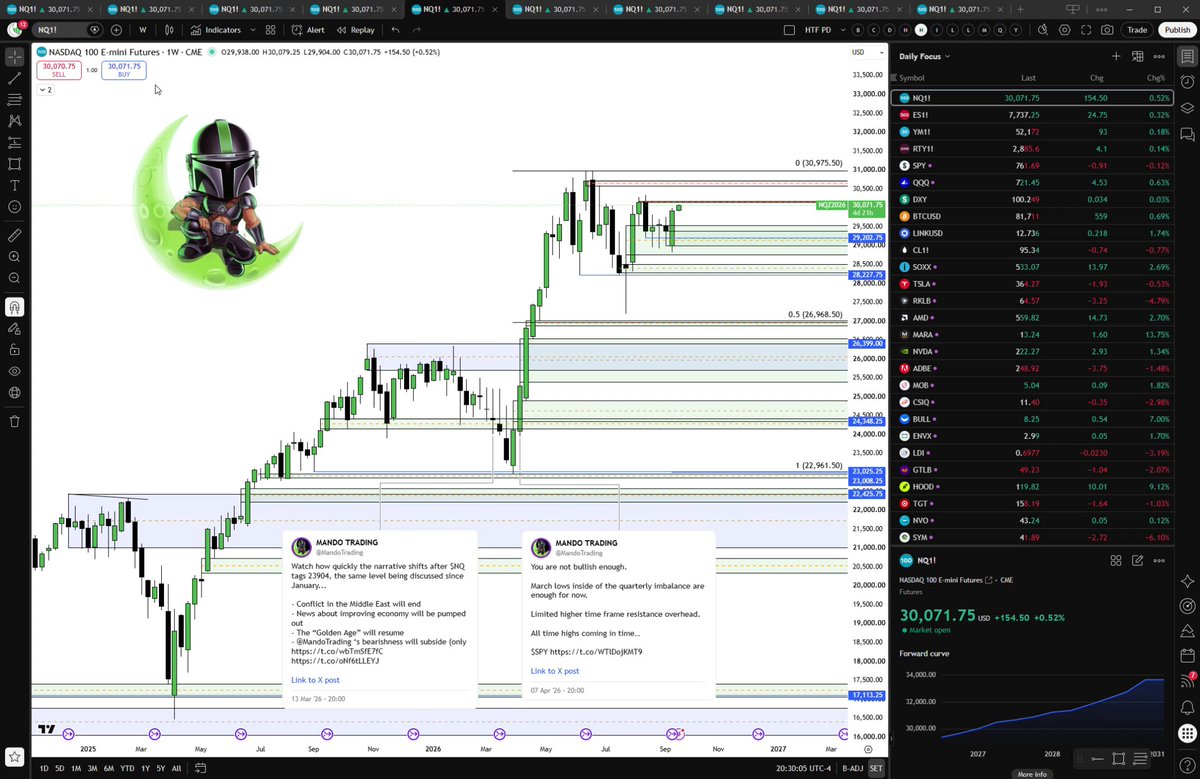Click the BUY 30,071.75 button
Screen dimensions: 1200x779
[x=124, y=70]
